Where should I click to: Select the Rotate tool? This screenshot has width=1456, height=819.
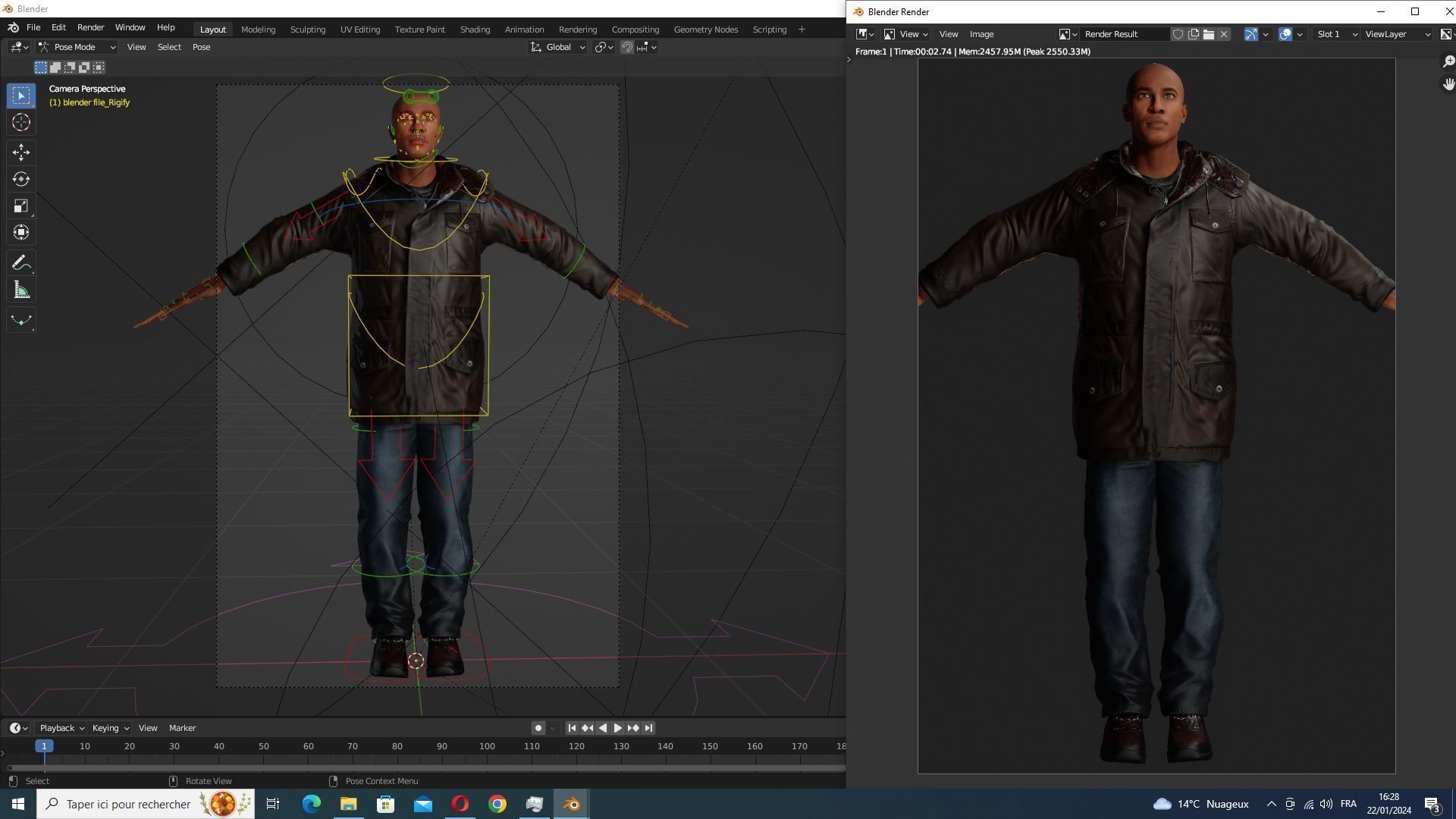tap(21, 179)
